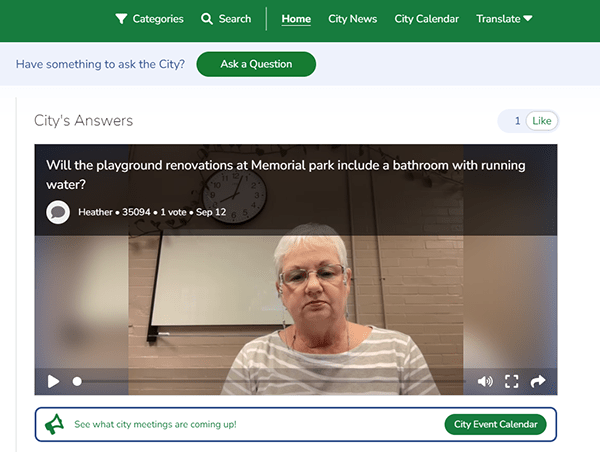Click the Search magnifying glass icon

(x=207, y=19)
